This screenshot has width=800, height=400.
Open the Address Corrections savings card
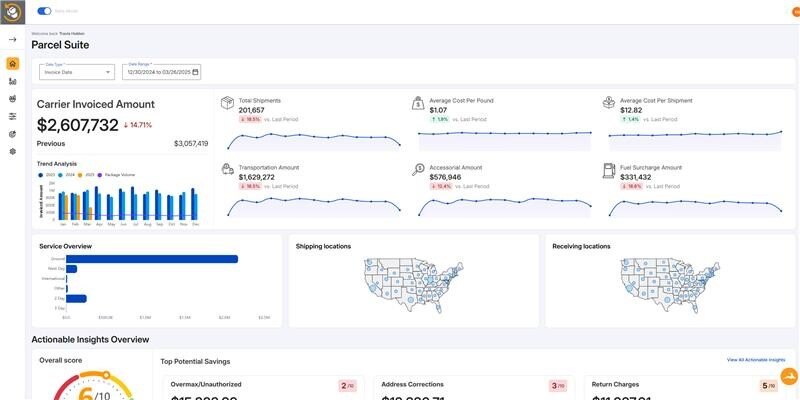click(x=471, y=387)
